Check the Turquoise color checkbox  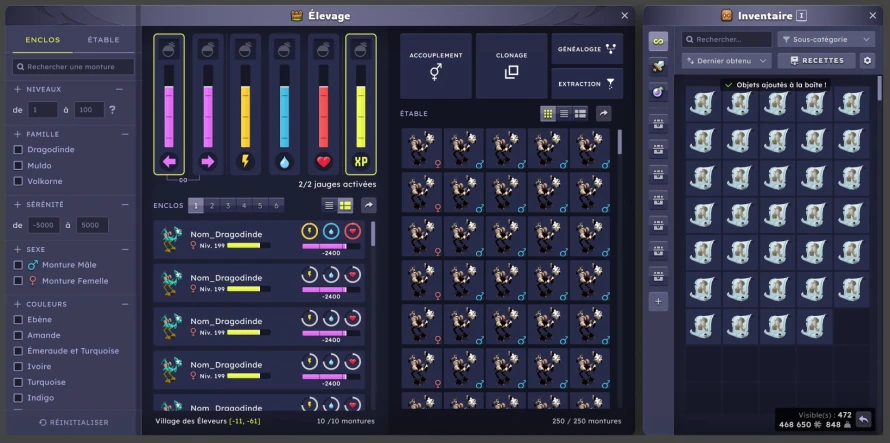pyautogui.click(x=18, y=382)
